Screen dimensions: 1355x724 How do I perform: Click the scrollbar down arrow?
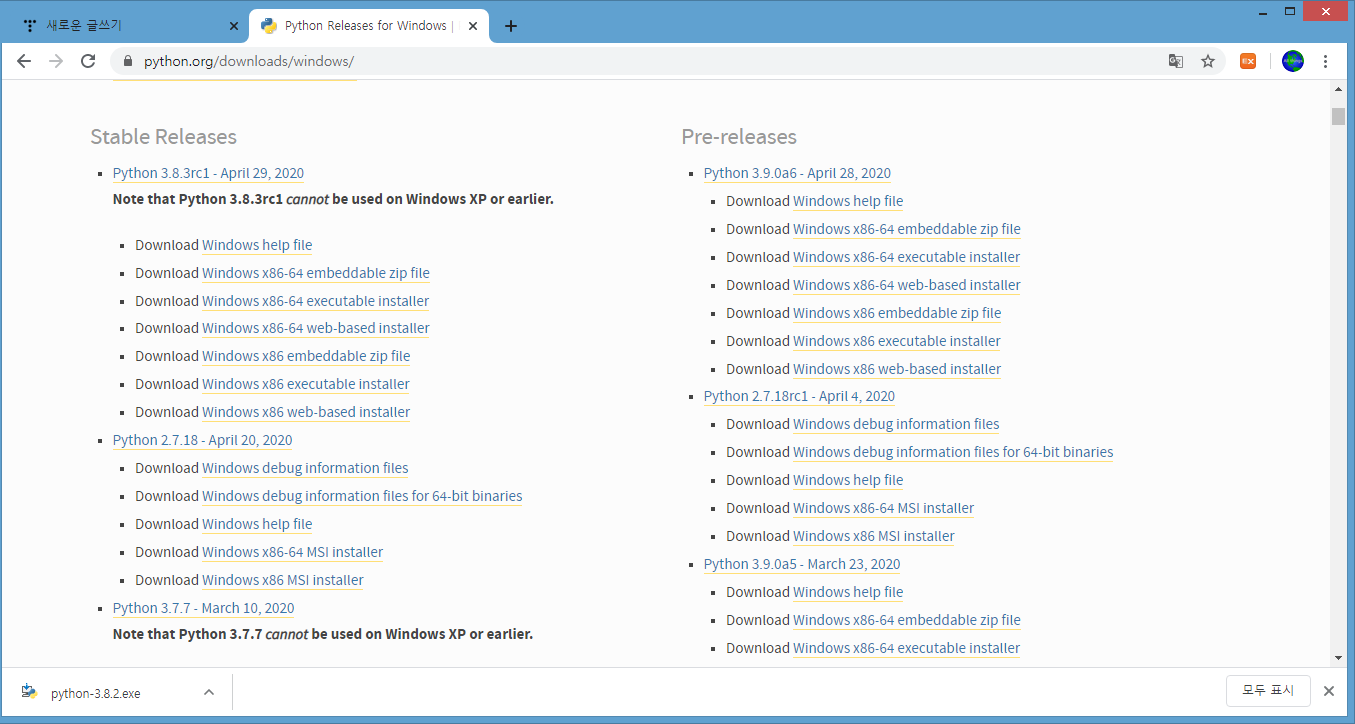point(1338,657)
